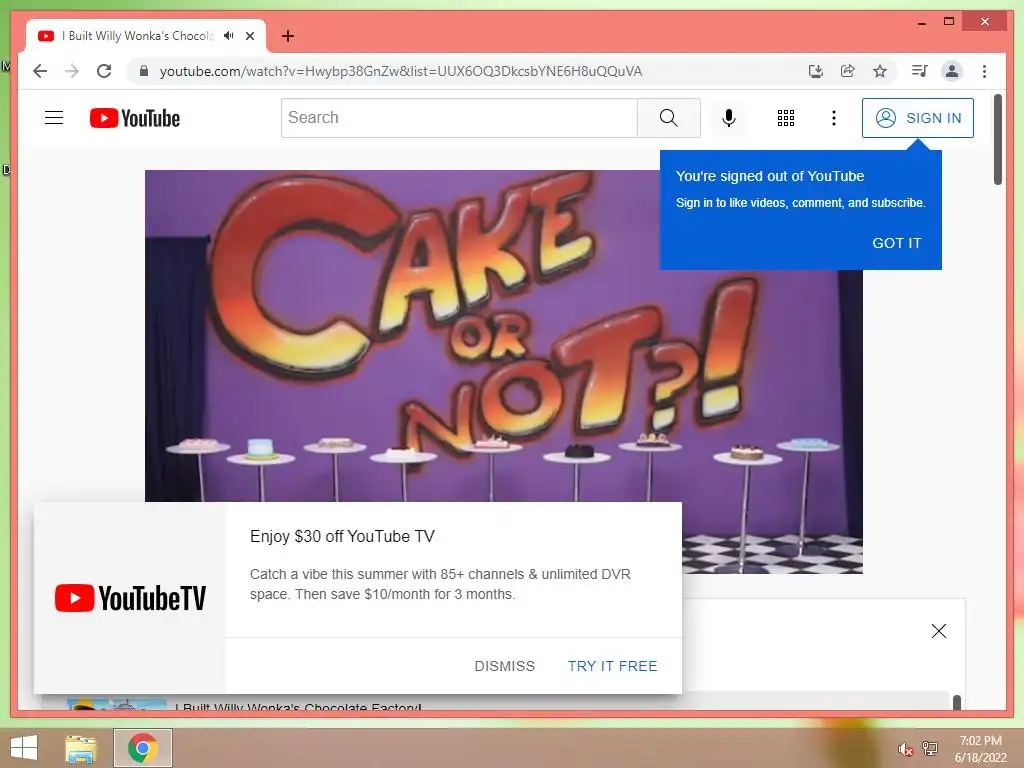Image resolution: width=1024 pixels, height=768 pixels.
Task: Open the network tray icon
Action: click(930, 748)
